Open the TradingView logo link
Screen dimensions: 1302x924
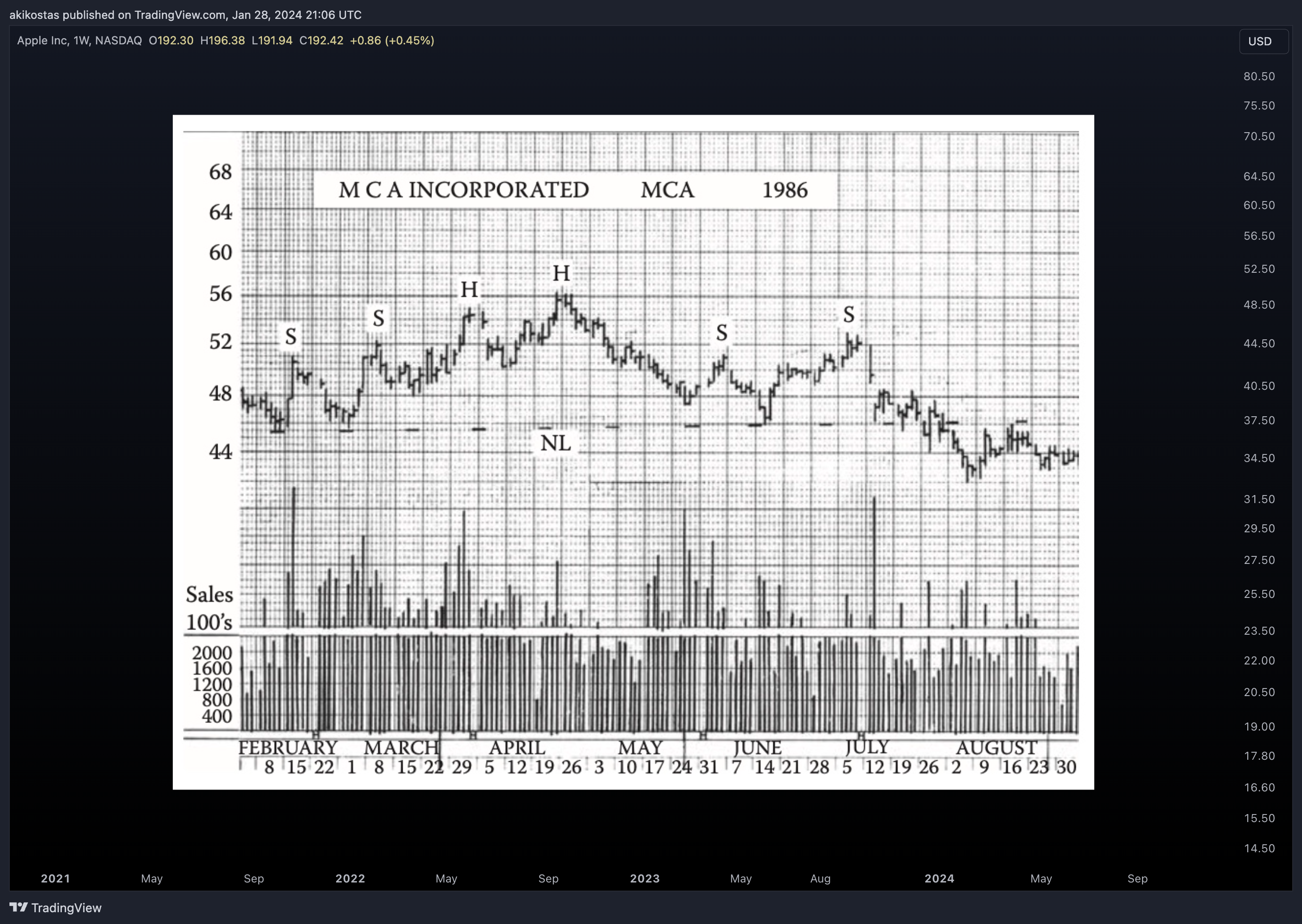tap(55, 907)
